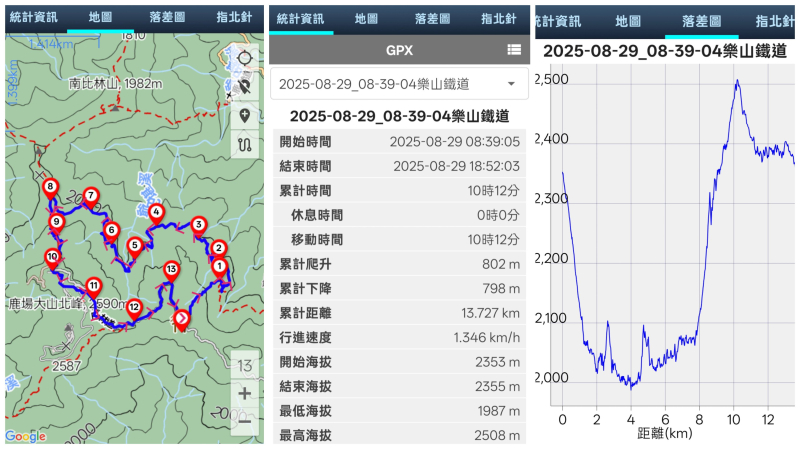Tap the 距離(km) axis label

pyautogui.click(x=665, y=433)
